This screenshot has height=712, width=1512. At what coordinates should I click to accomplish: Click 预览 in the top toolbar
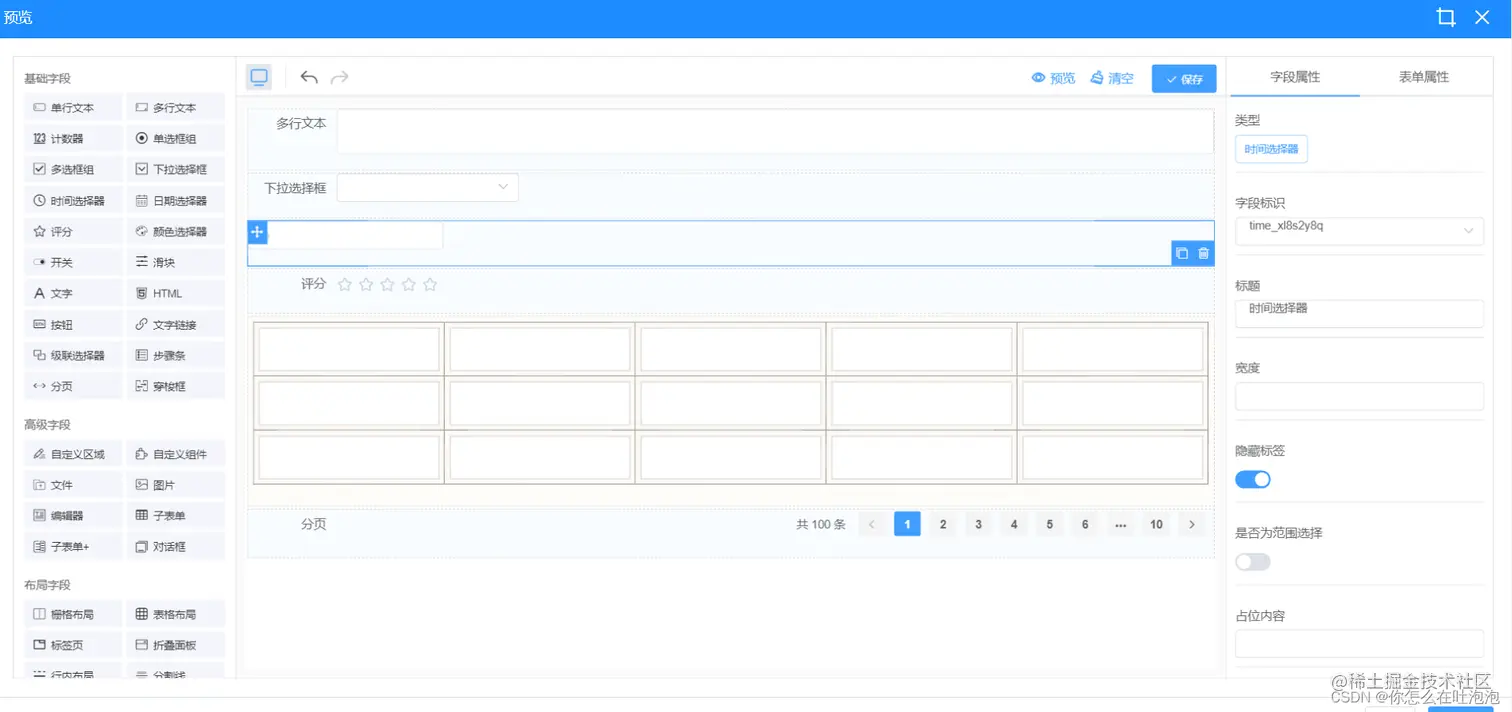click(1053, 76)
